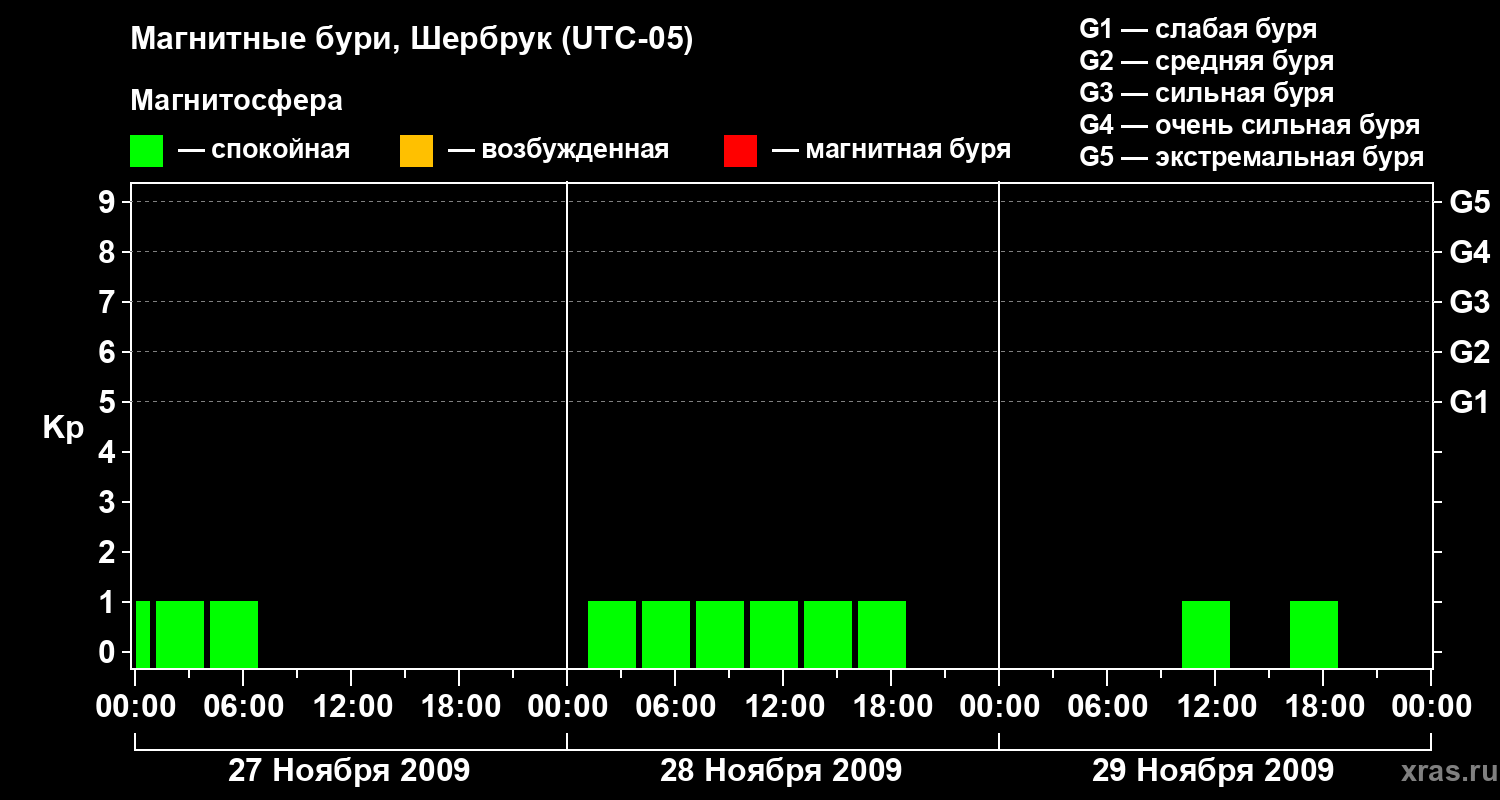Click the 28 November bar ending near 18:00
Image resolution: width=1500 pixels, height=800 pixels.
(x=882, y=634)
